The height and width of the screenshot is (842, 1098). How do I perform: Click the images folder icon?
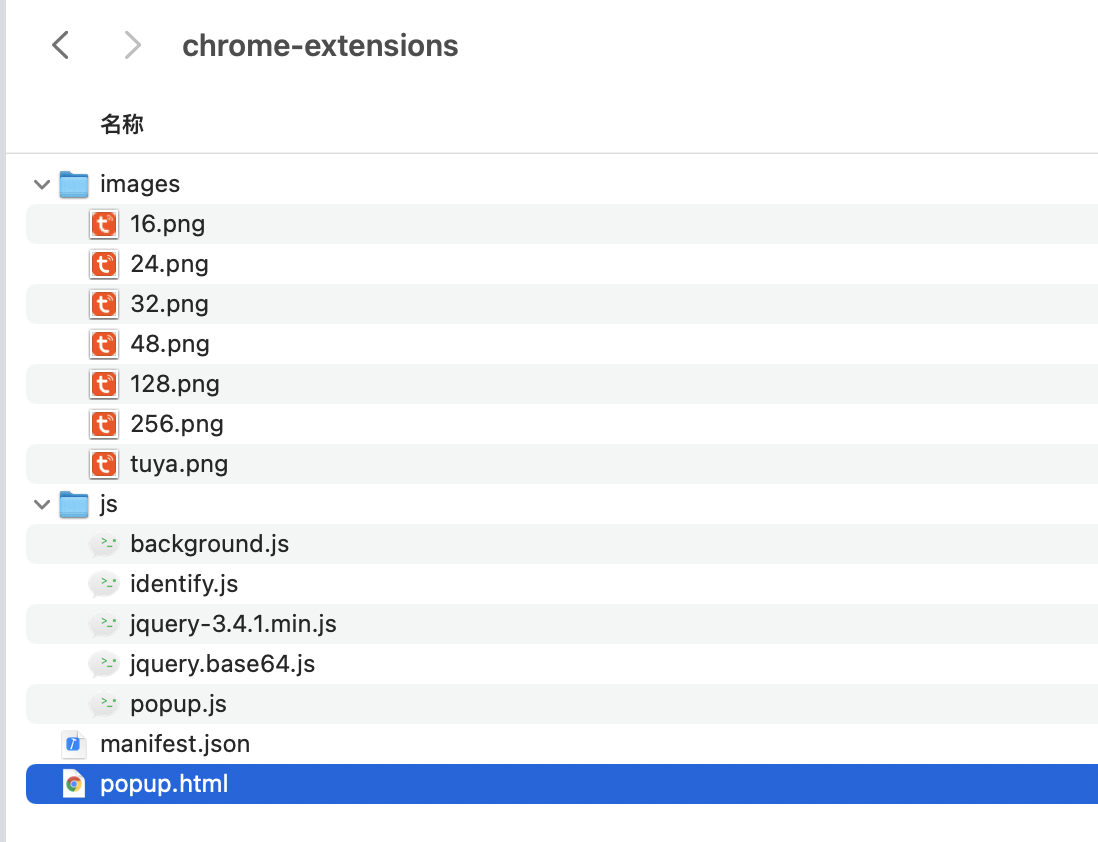(74, 184)
